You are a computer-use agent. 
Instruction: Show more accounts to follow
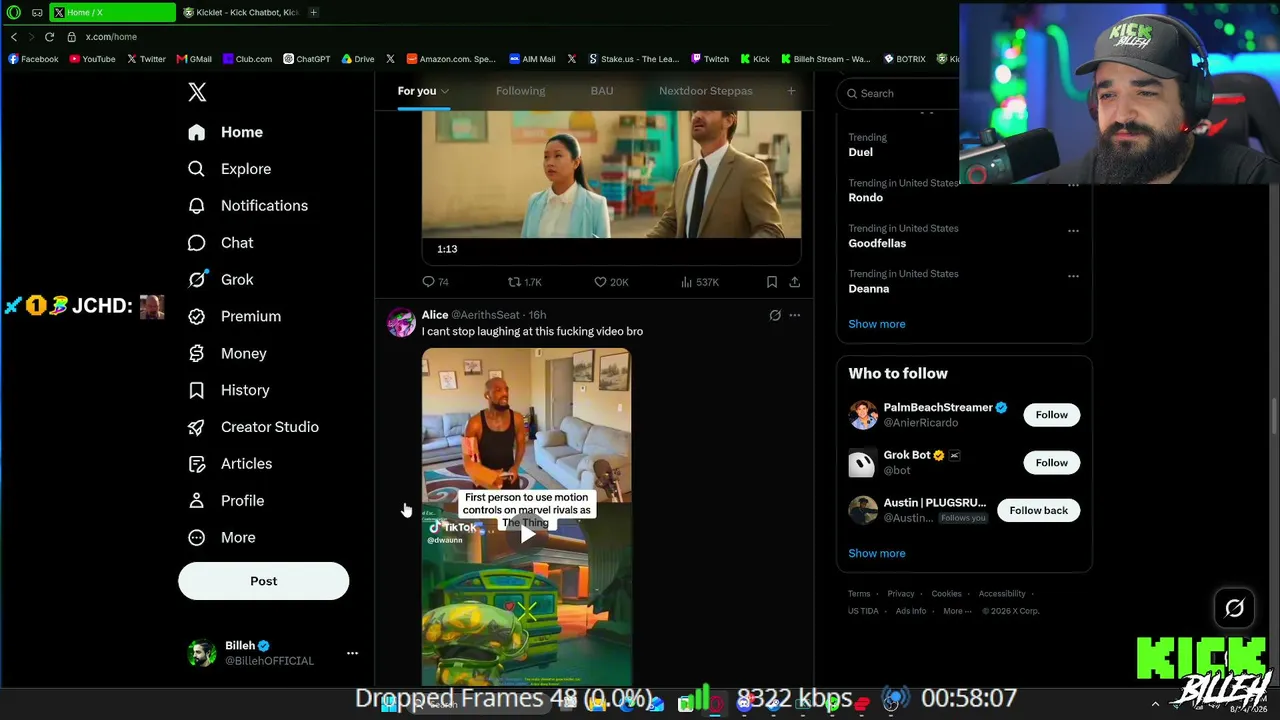tap(877, 553)
